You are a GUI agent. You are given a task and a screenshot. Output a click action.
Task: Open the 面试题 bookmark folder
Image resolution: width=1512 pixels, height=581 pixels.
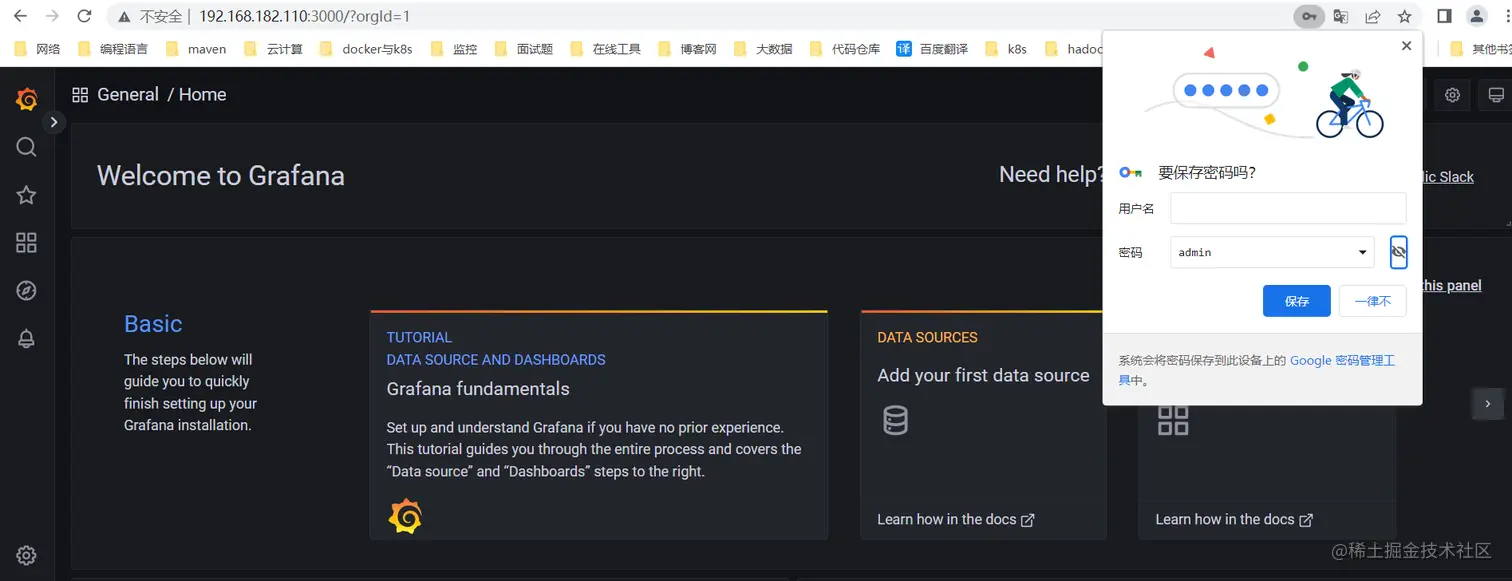[524, 48]
